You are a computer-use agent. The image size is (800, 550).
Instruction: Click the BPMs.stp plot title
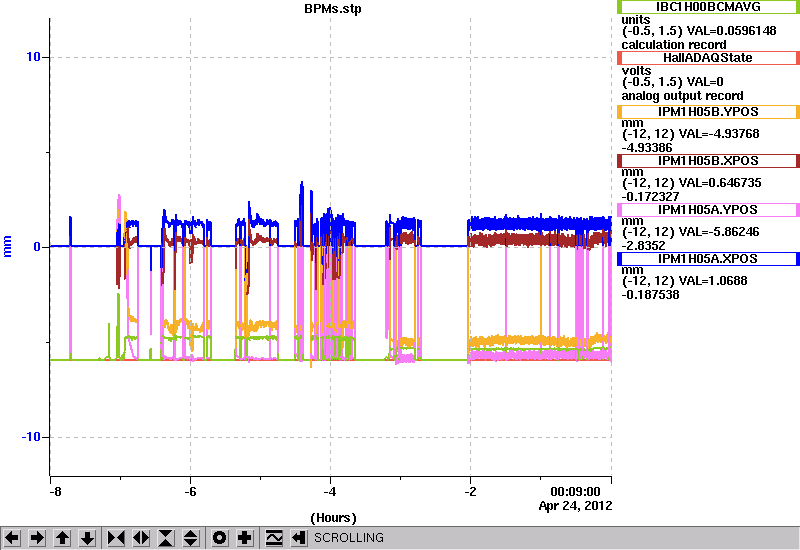point(333,9)
